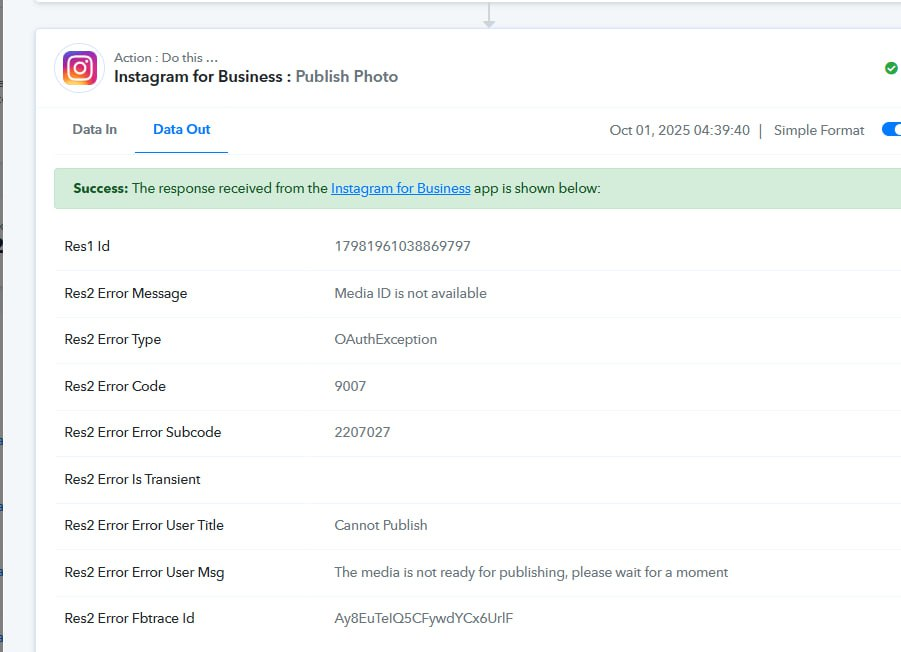Select the 'Media ID is not available' message

(x=410, y=293)
